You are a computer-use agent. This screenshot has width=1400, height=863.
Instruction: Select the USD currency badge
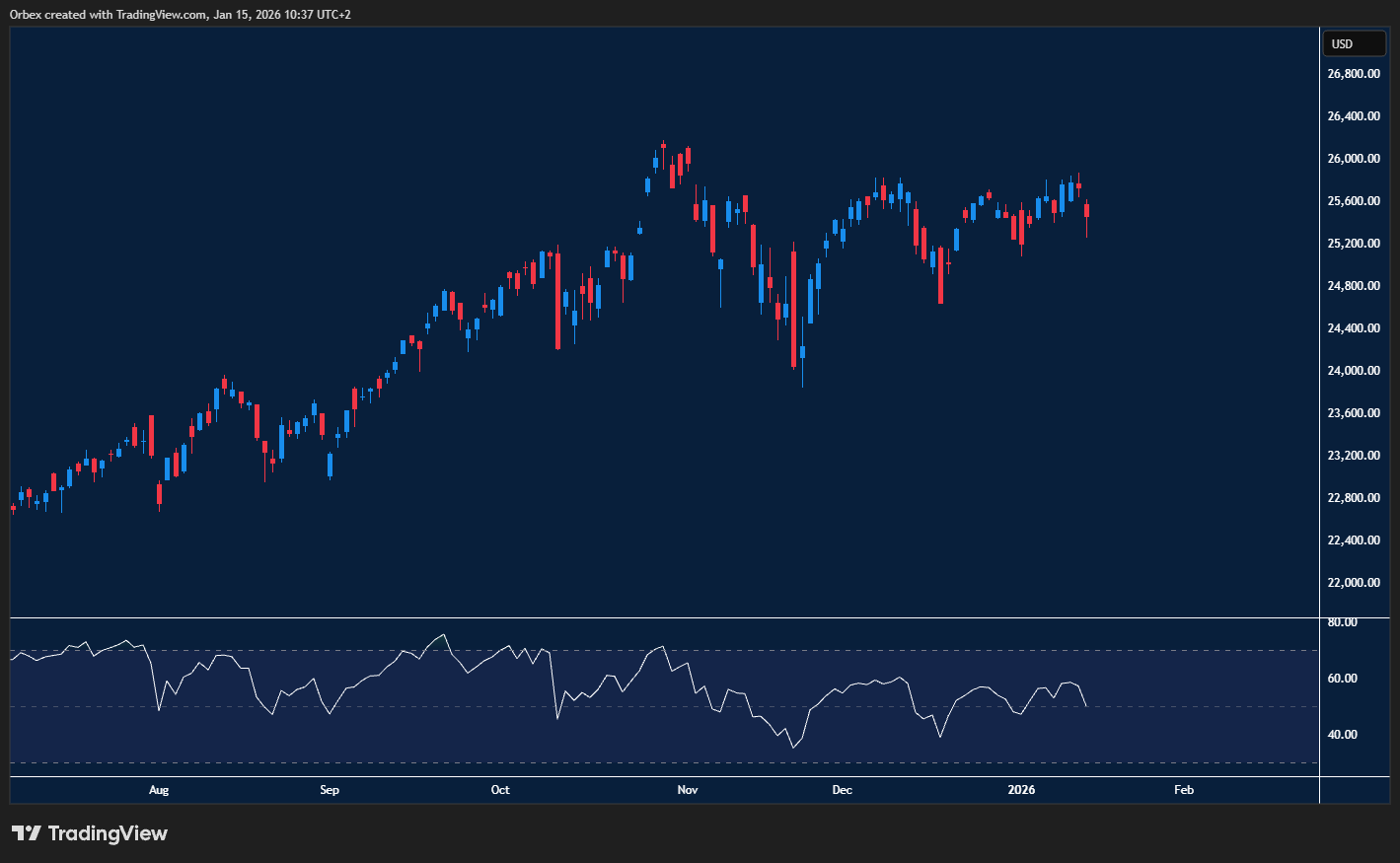click(x=1354, y=43)
